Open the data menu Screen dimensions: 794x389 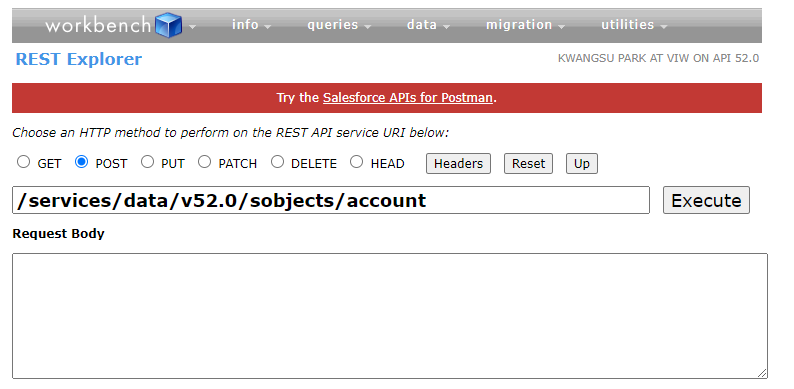tap(428, 25)
